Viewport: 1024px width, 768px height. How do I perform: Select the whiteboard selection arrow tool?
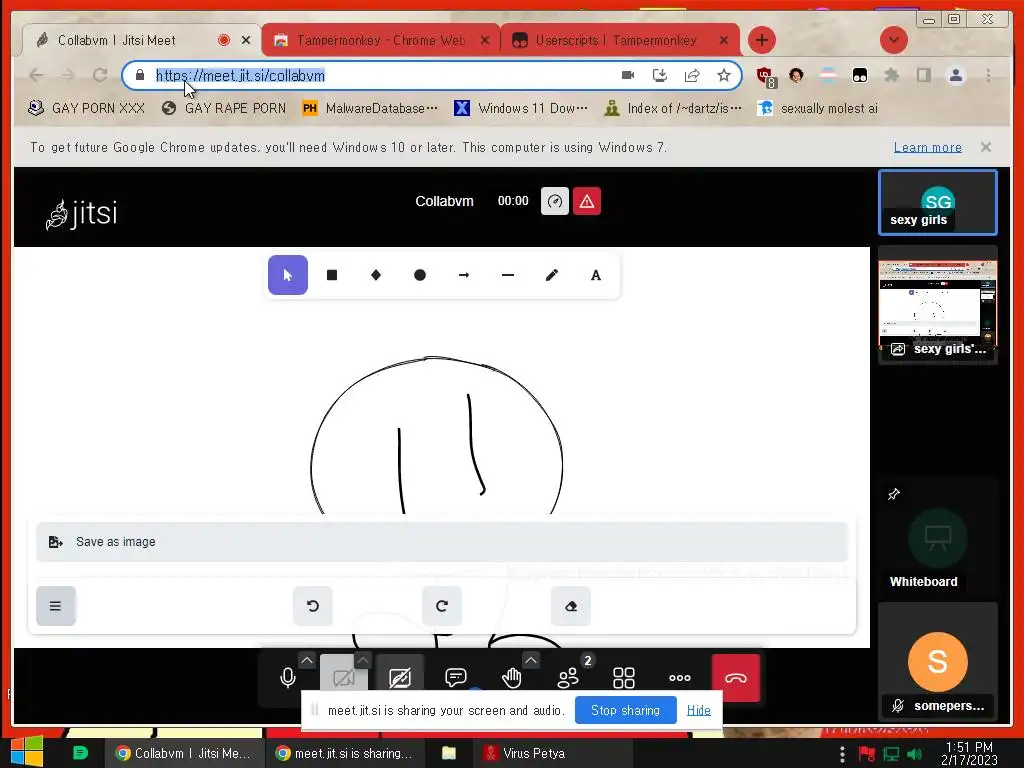click(x=288, y=275)
